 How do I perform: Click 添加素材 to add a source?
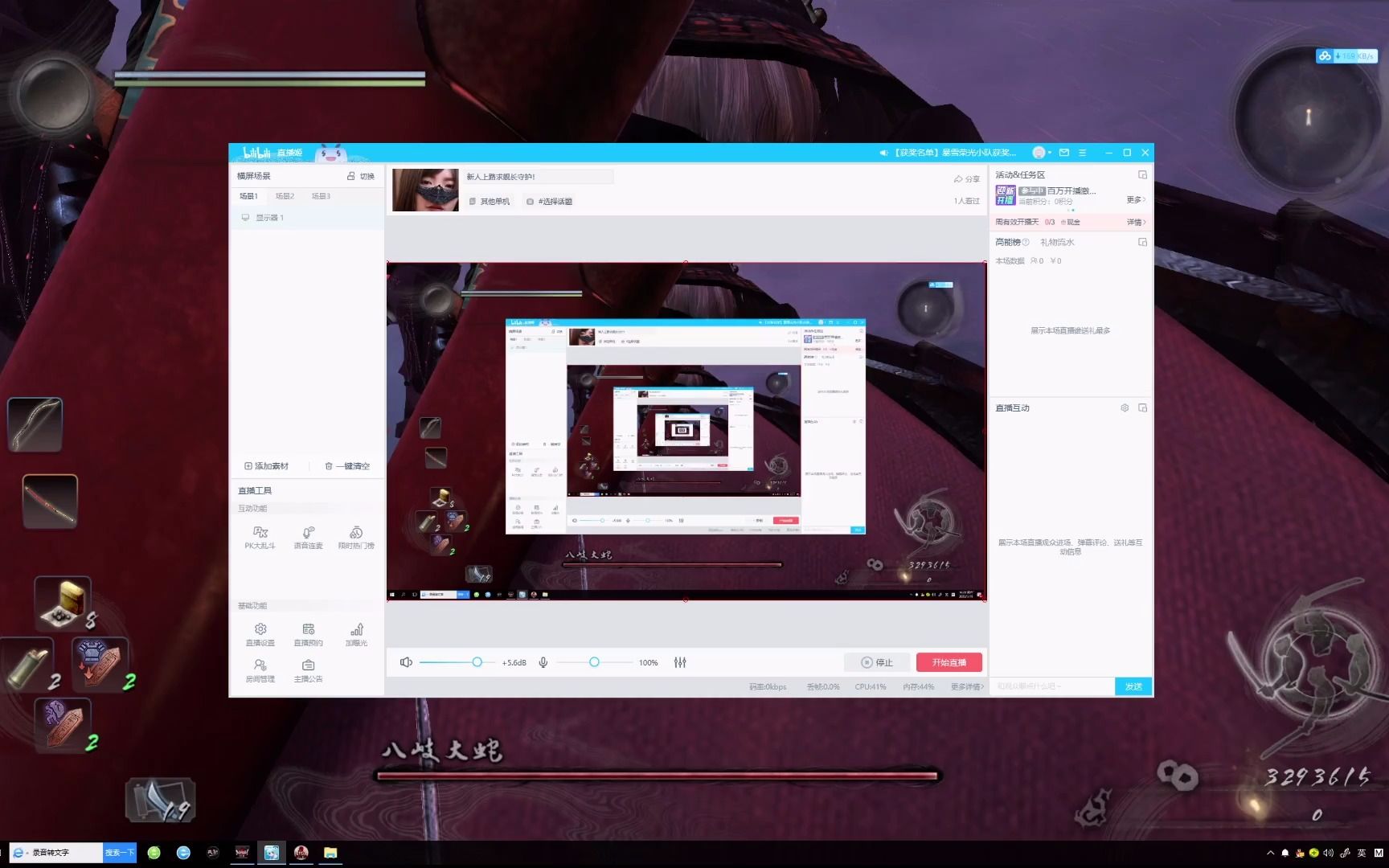(x=266, y=466)
